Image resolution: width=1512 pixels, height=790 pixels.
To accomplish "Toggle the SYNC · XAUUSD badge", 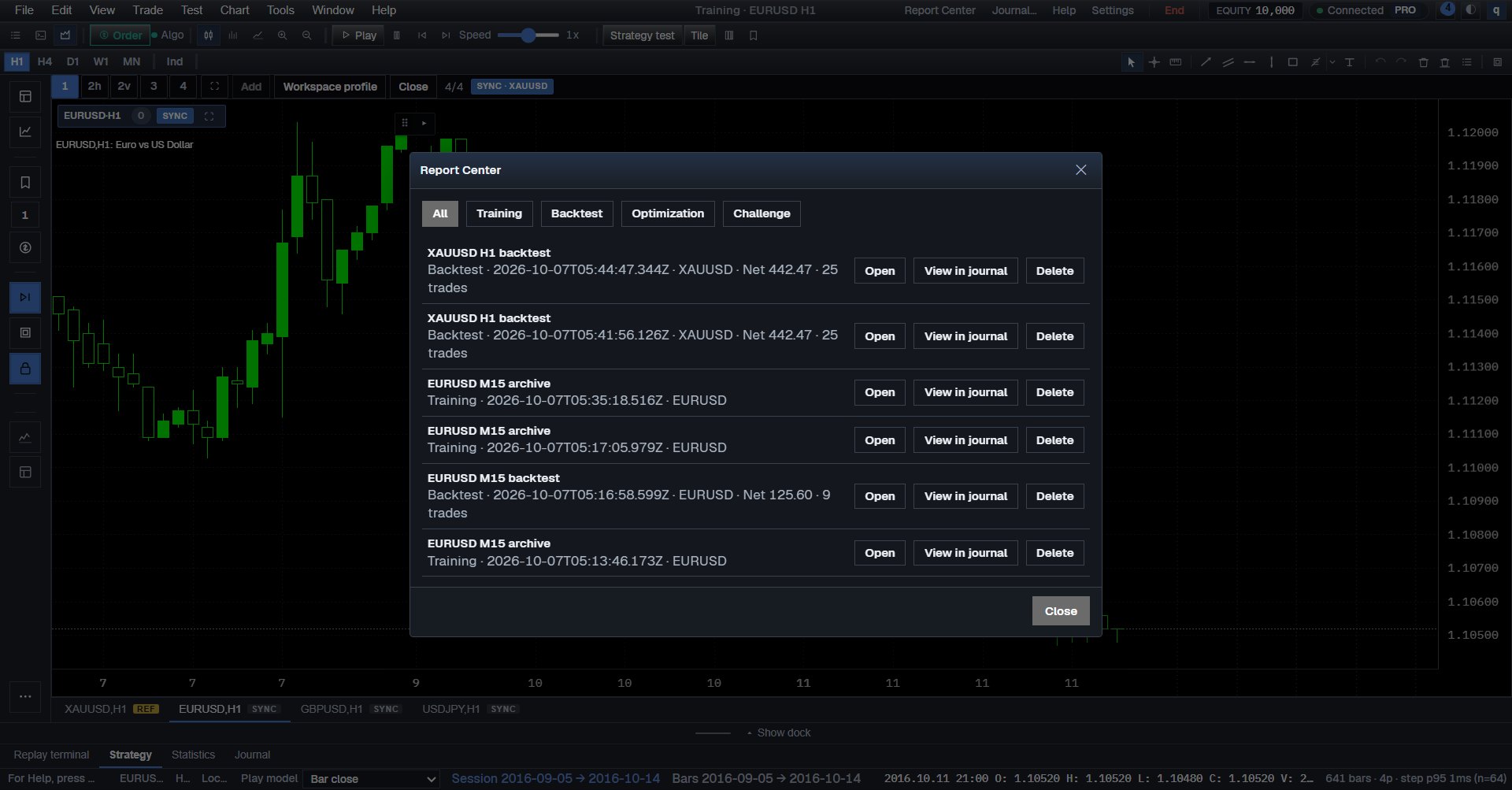I will (x=512, y=87).
